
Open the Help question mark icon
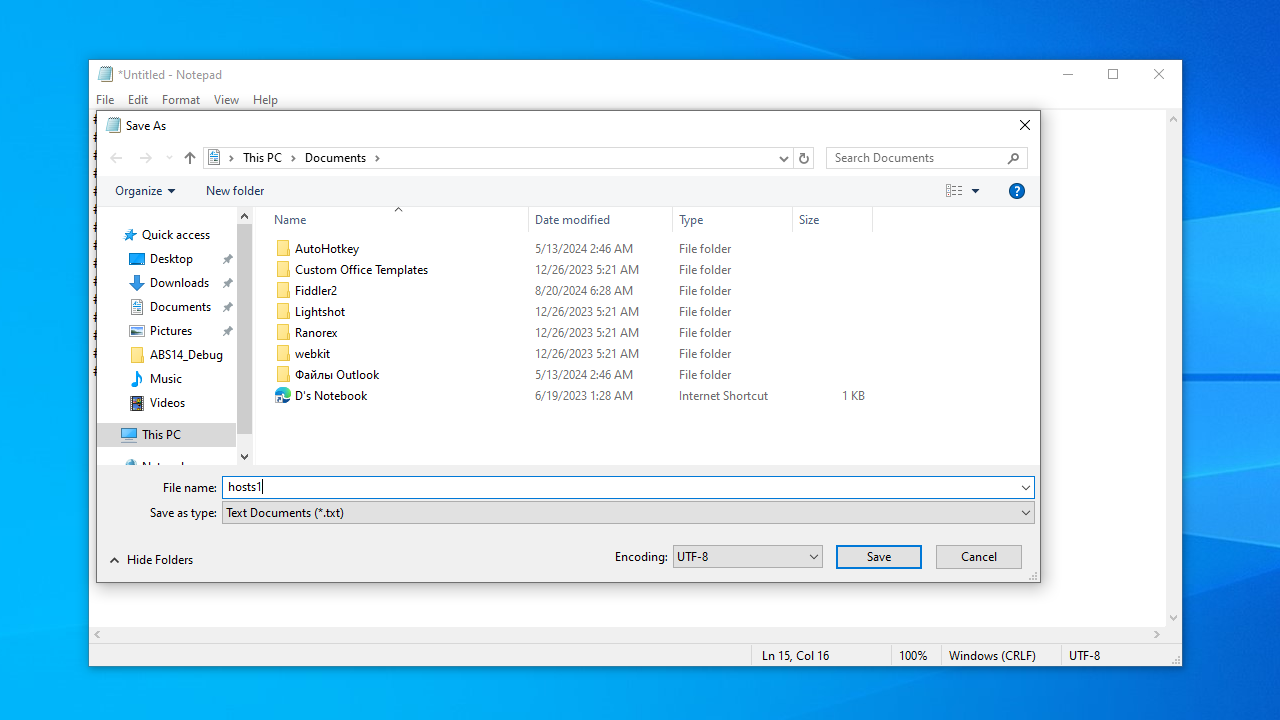1017,191
